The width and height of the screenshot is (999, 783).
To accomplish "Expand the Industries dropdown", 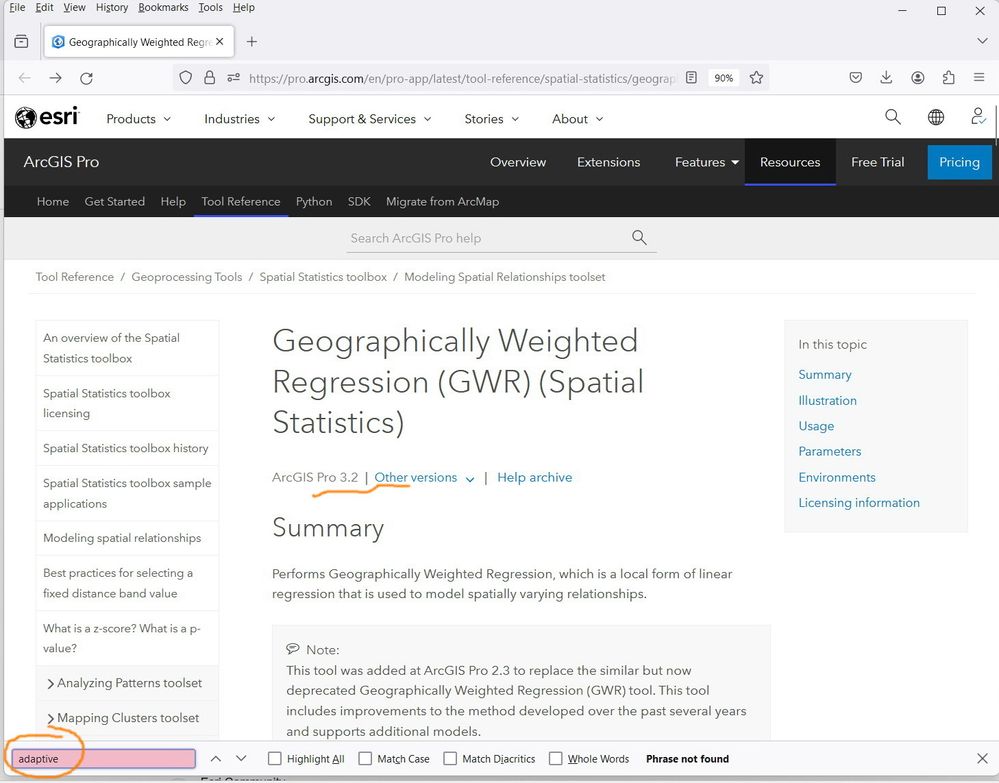I will point(239,119).
